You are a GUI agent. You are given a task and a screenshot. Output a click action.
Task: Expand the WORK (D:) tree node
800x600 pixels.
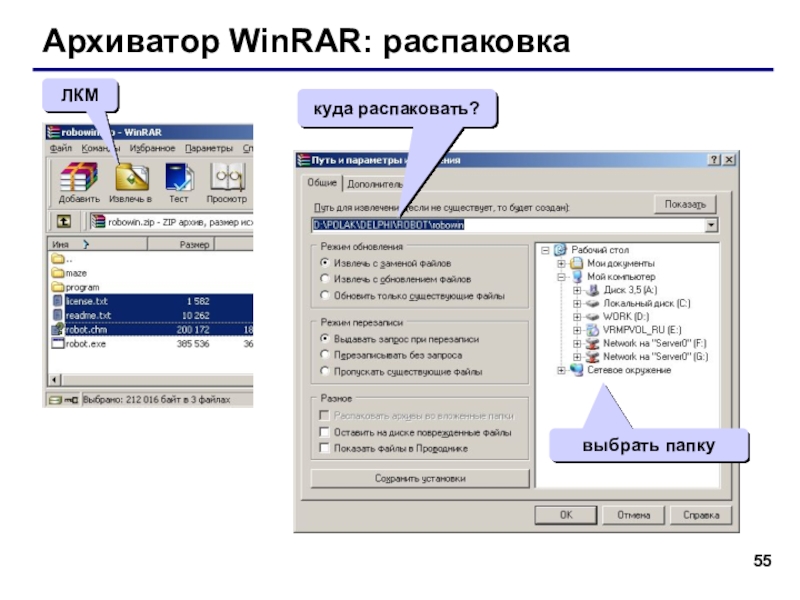[x=577, y=316]
